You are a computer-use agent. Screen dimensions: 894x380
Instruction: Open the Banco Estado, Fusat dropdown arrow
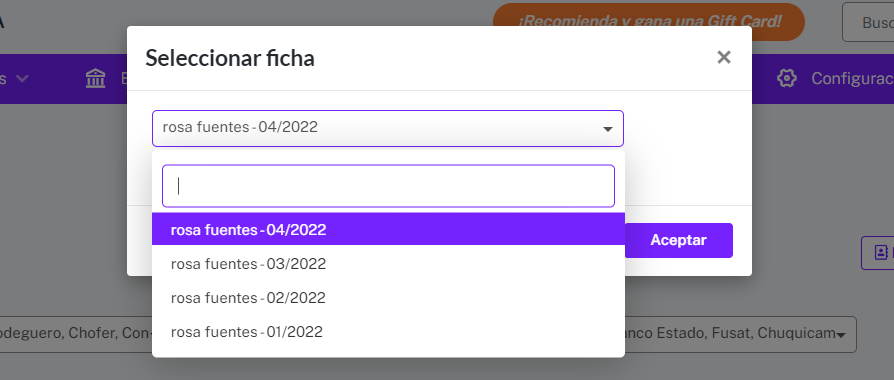(x=840, y=335)
